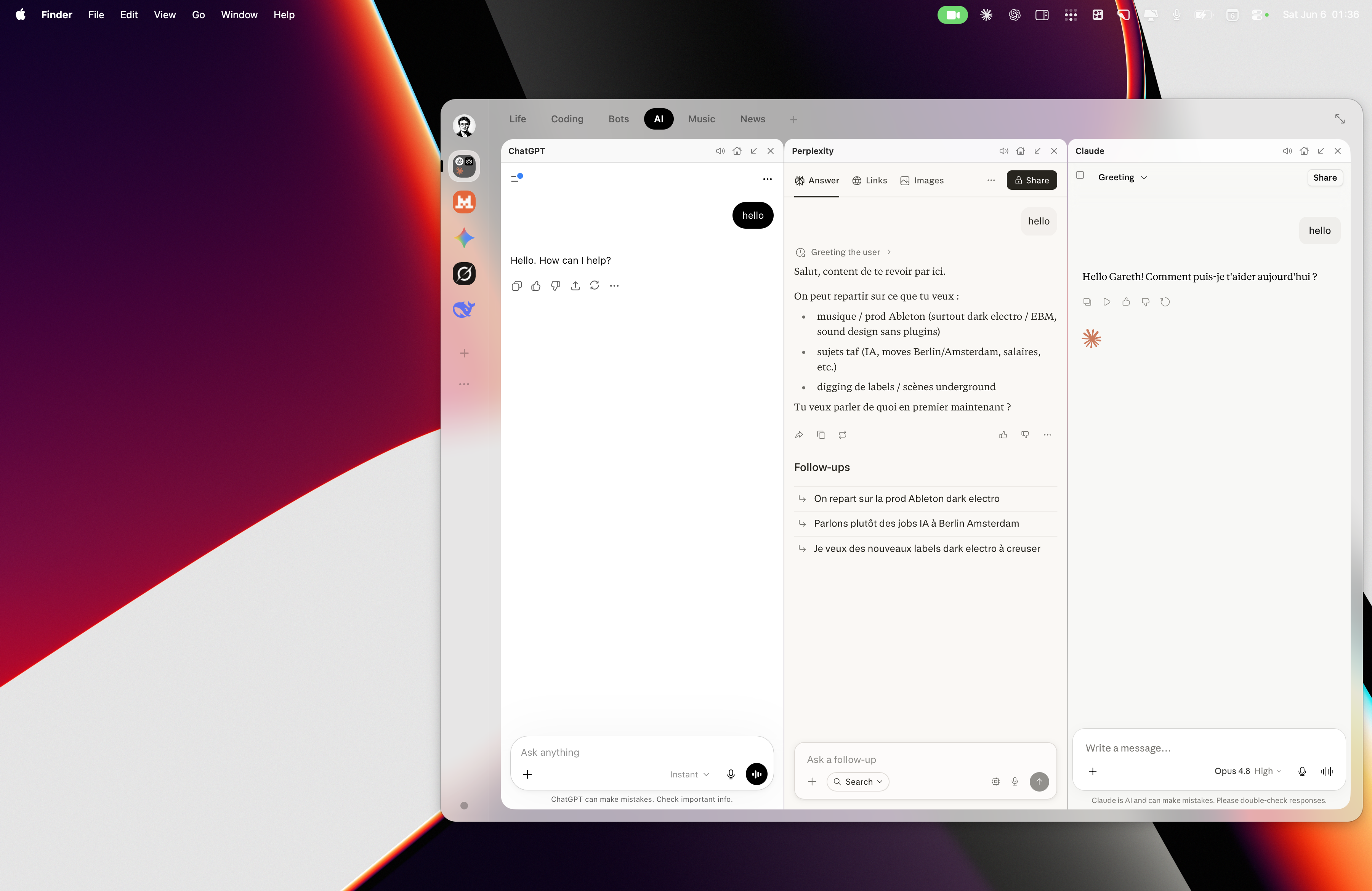The width and height of the screenshot is (1372, 891).
Task: Open the sidebar more options dots
Action: click(464, 384)
